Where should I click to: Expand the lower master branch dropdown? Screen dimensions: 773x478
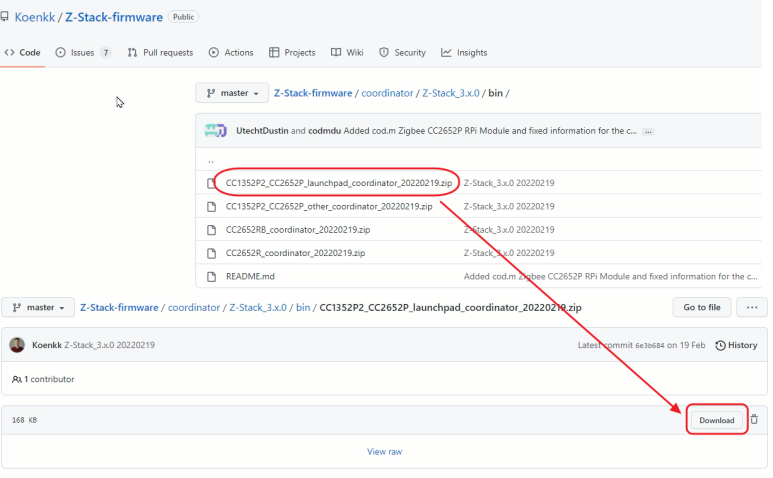click(x=38, y=307)
